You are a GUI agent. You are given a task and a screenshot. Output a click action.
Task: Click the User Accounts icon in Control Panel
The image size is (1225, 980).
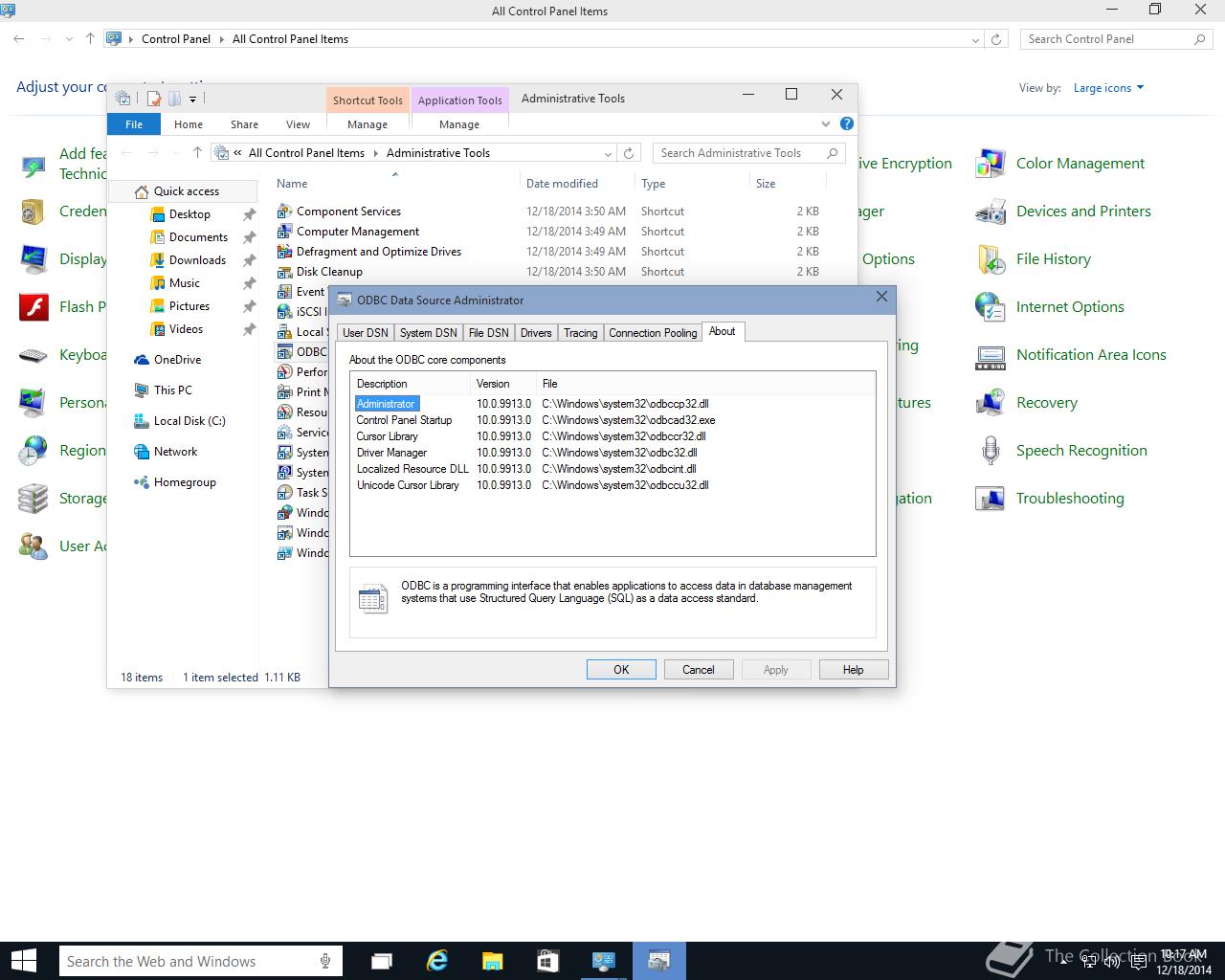coord(33,546)
